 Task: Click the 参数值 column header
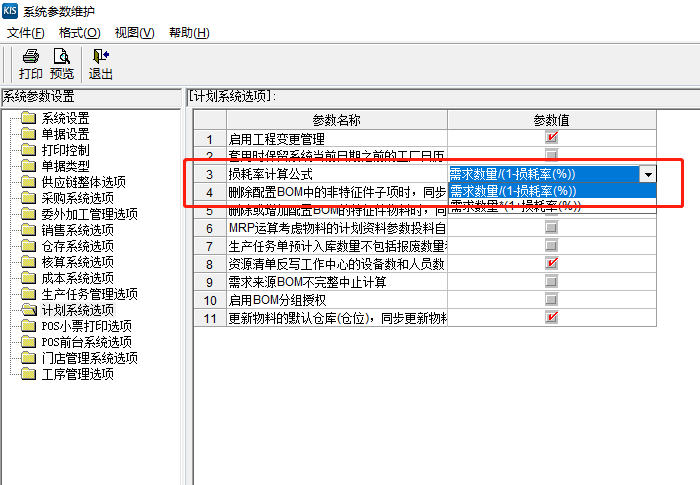[x=552, y=120]
